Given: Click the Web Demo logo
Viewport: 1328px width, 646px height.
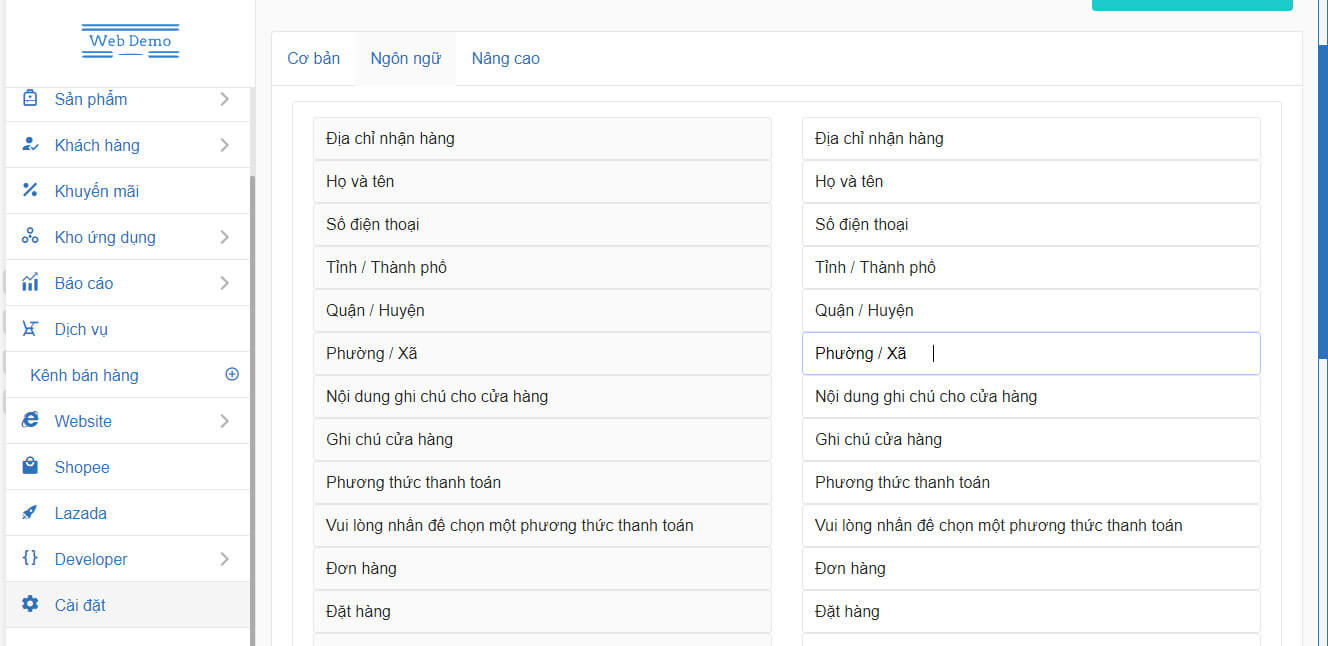Looking at the screenshot, I should [x=130, y=41].
